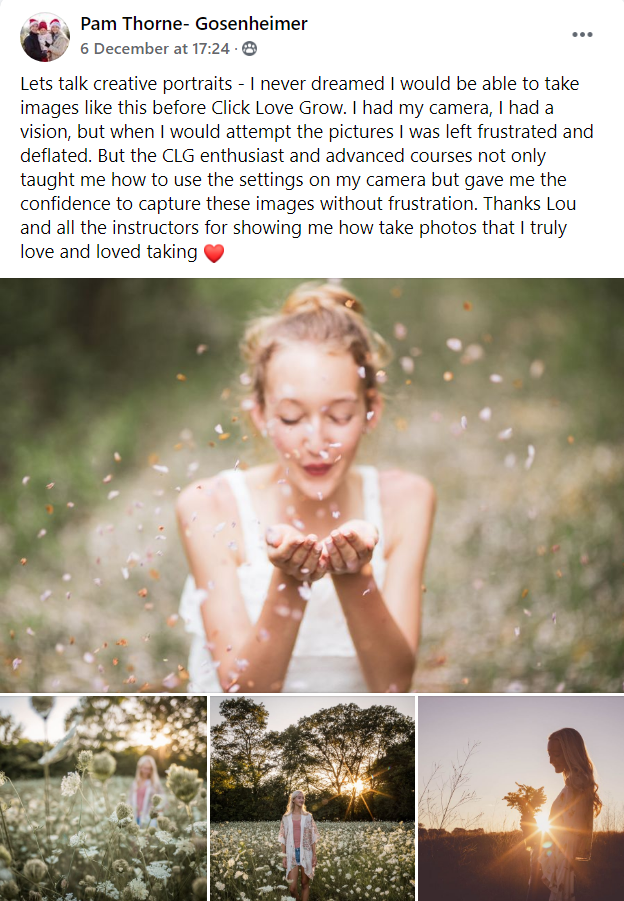Viewport: 624px width, 901px height.
Task: Click the 'Lets talk creative portraits' opening text
Action: [126, 84]
